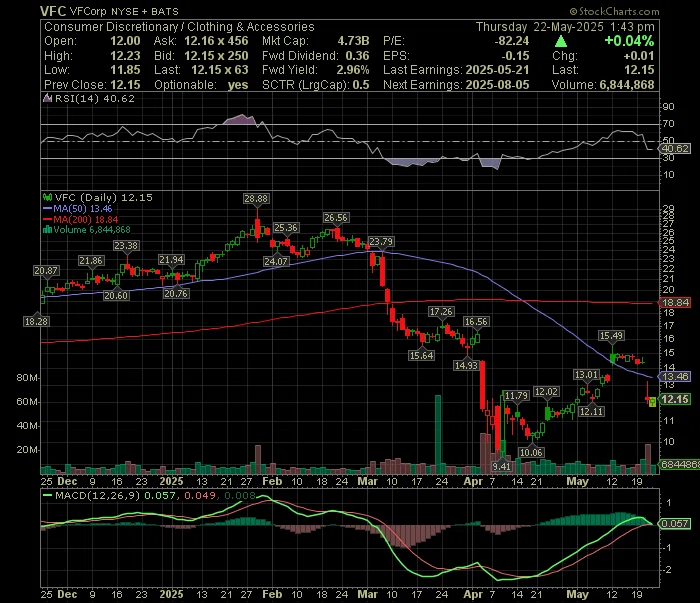
Task: Click the Last Earnings date 2025-05-21
Action: [x=497, y=70]
